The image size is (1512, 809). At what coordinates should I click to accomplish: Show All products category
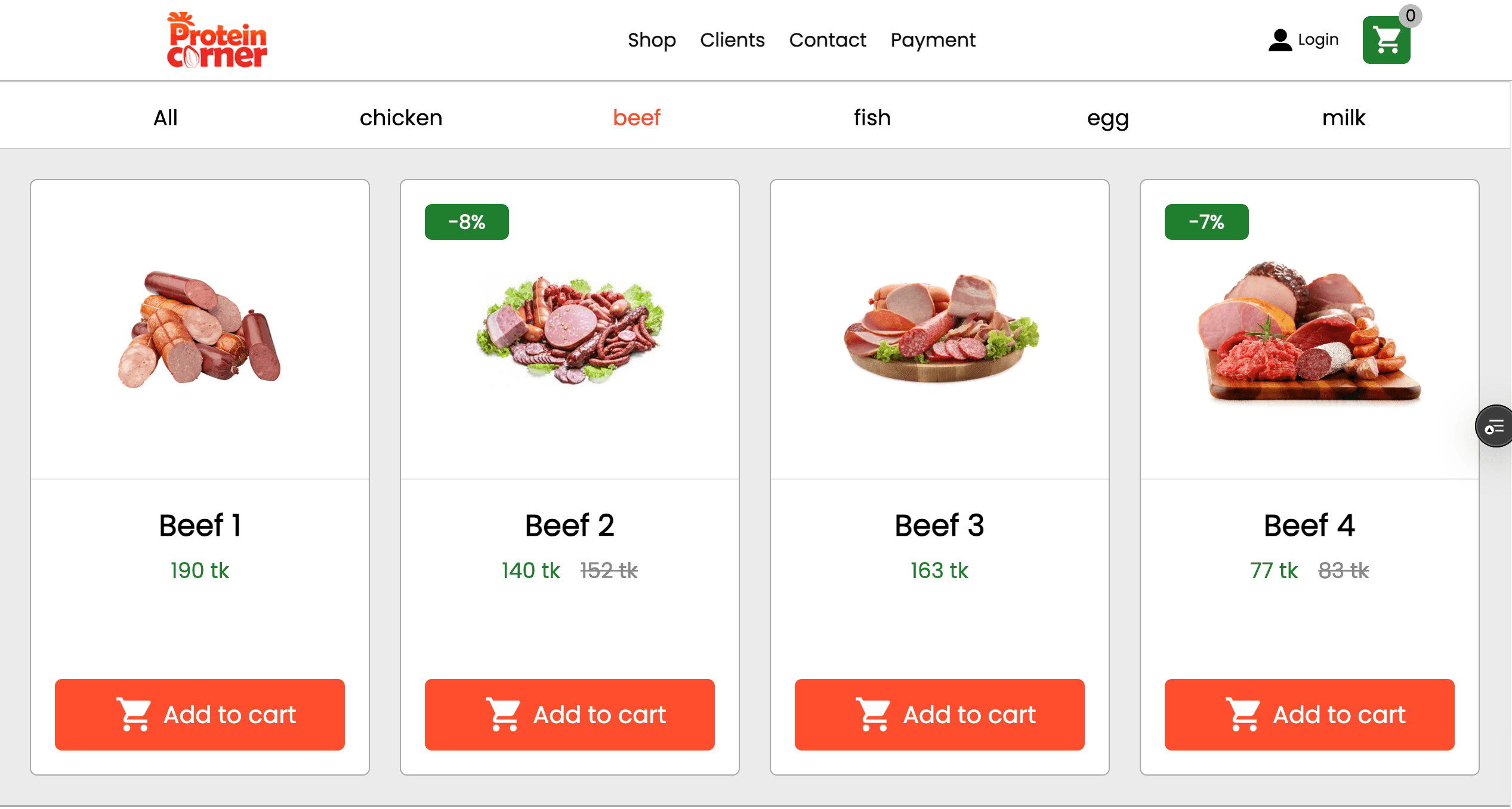coord(165,118)
